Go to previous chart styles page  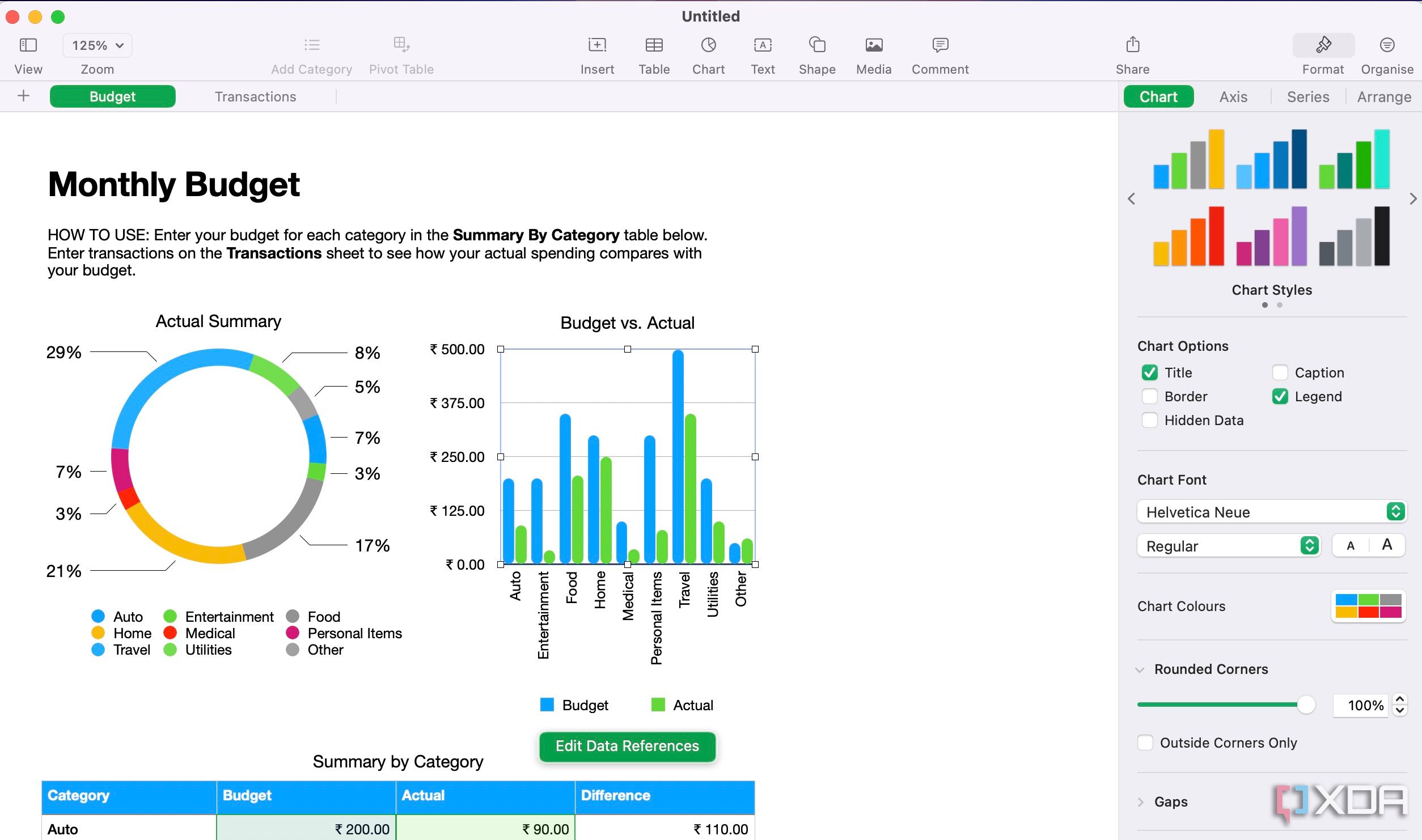click(1131, 199)
